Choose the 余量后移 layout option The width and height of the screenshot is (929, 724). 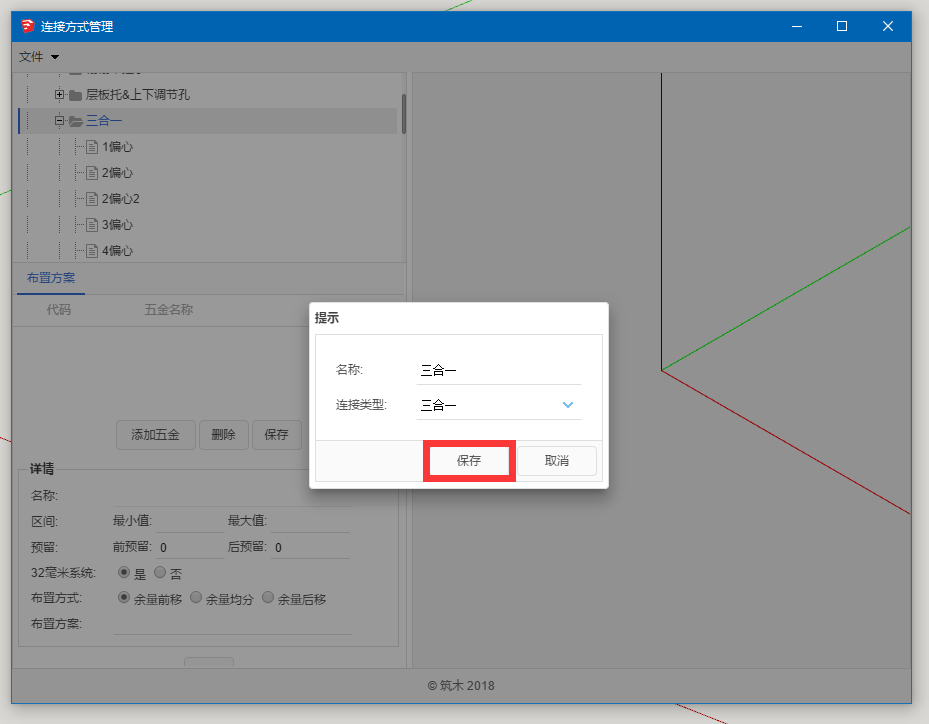(268, 598)
